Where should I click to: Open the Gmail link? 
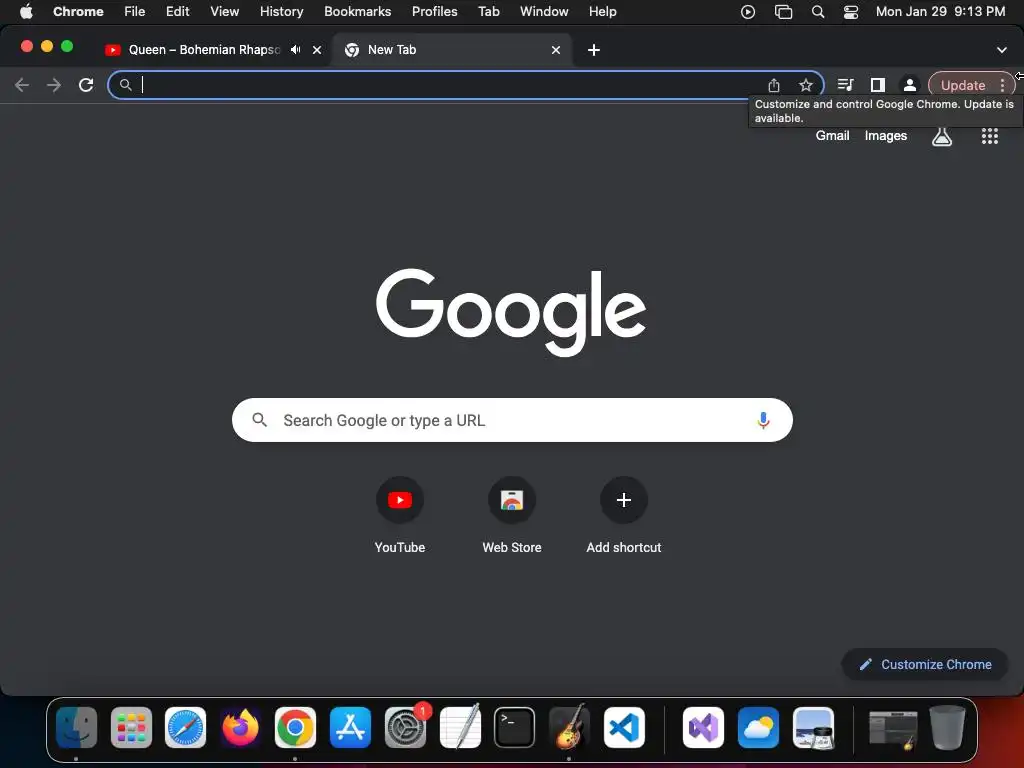(832, 136)
